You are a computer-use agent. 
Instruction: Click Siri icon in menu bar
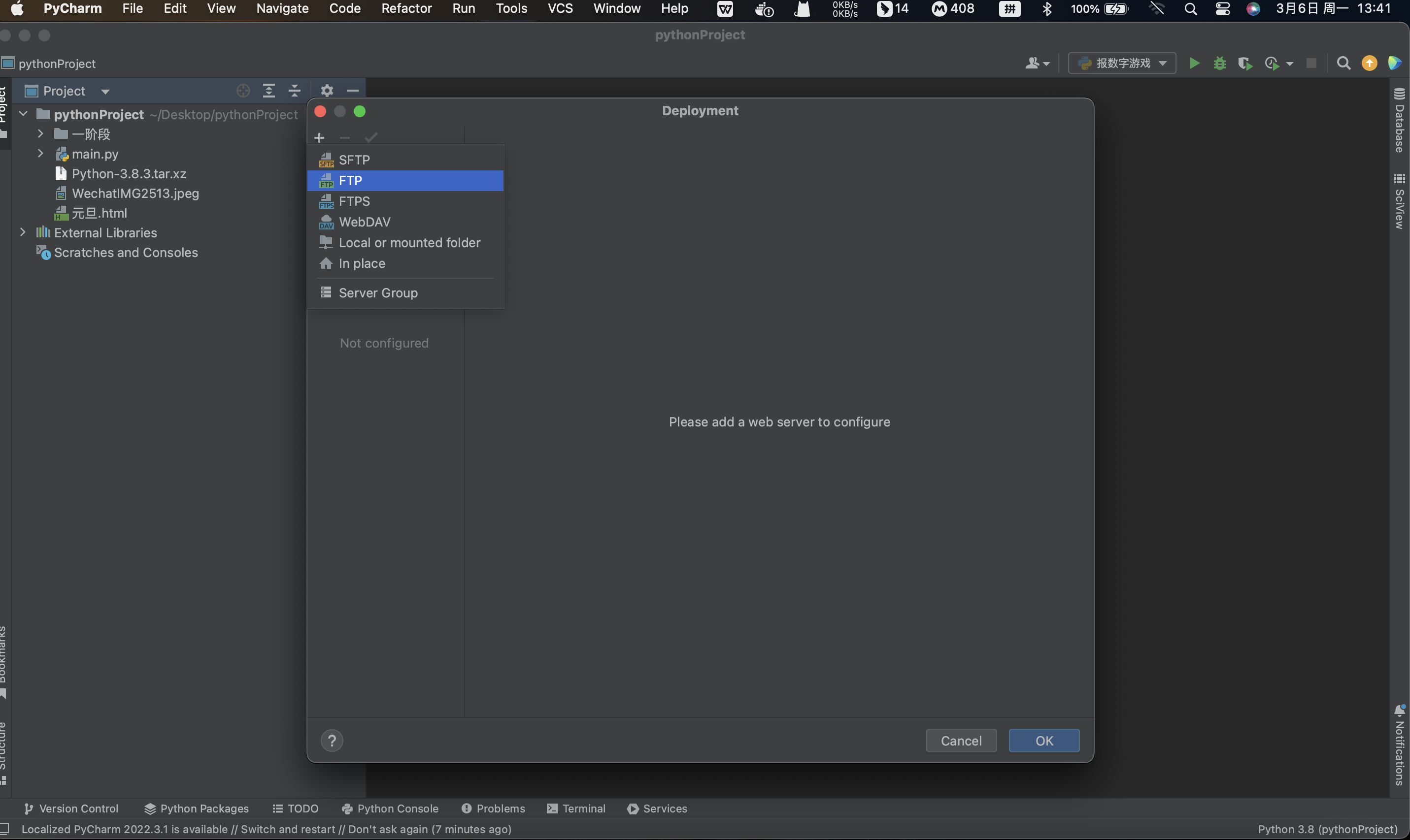1253,9
